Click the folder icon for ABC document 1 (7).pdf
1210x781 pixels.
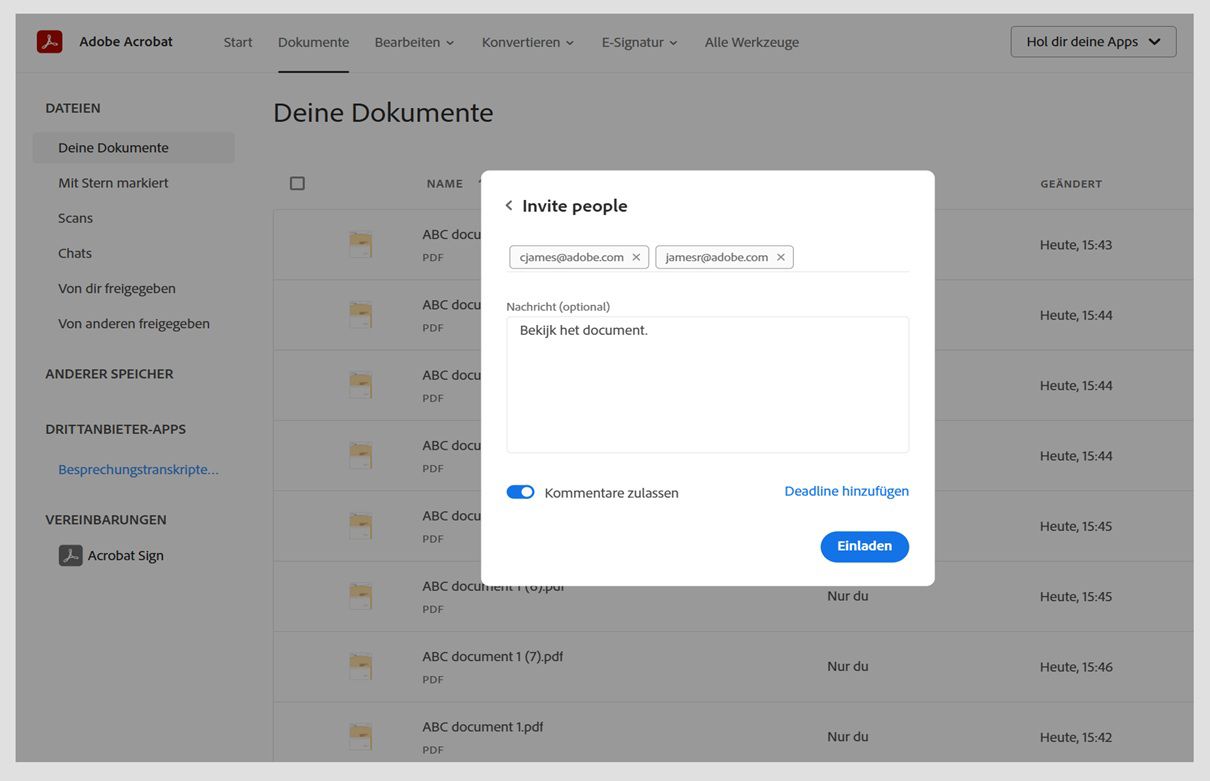point(361,666)
